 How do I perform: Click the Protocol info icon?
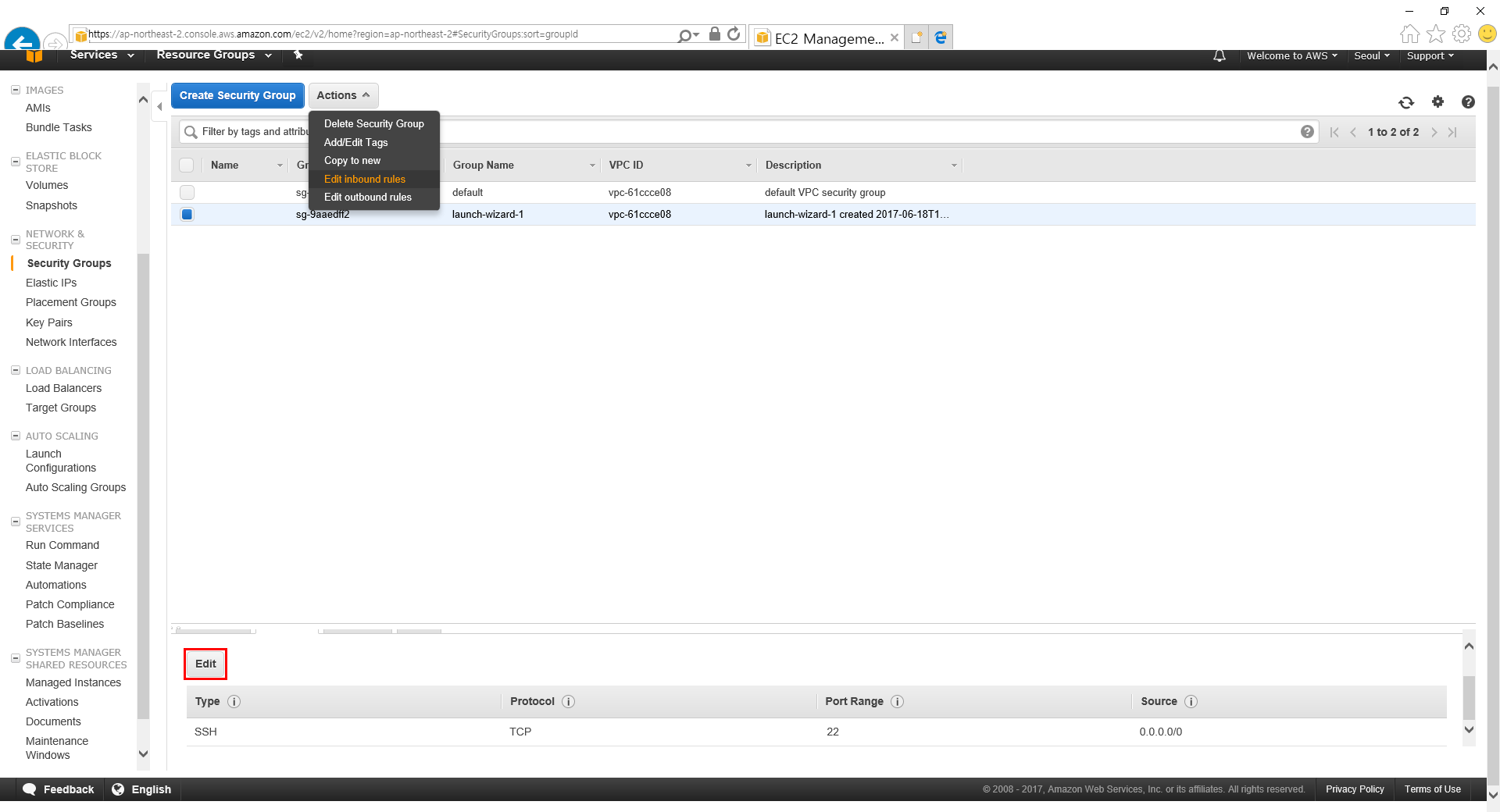pos(569,701)
